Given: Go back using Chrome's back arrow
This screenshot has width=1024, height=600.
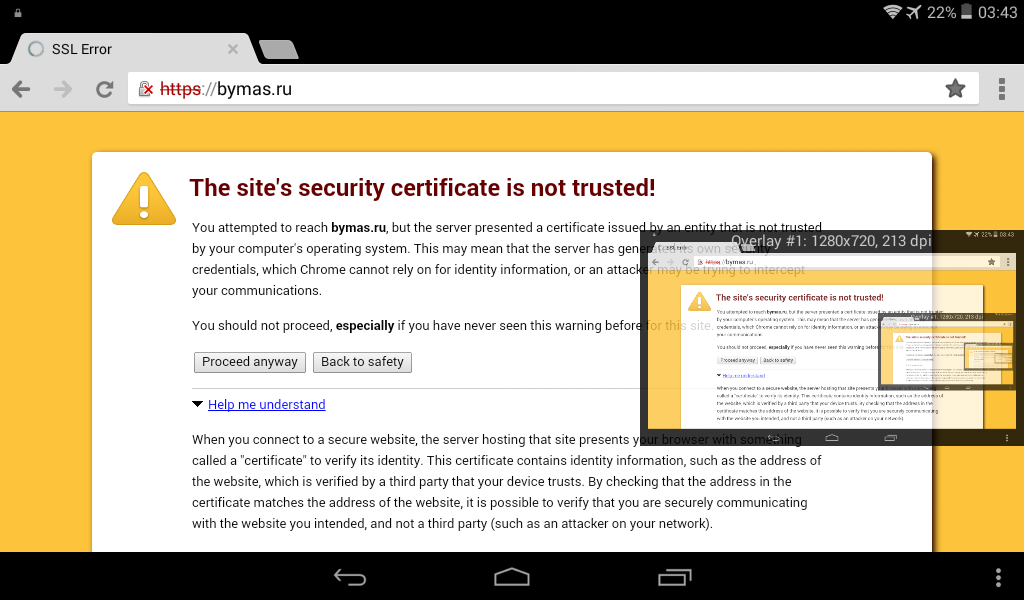Looking at the screenshot, I should (21, 89).
